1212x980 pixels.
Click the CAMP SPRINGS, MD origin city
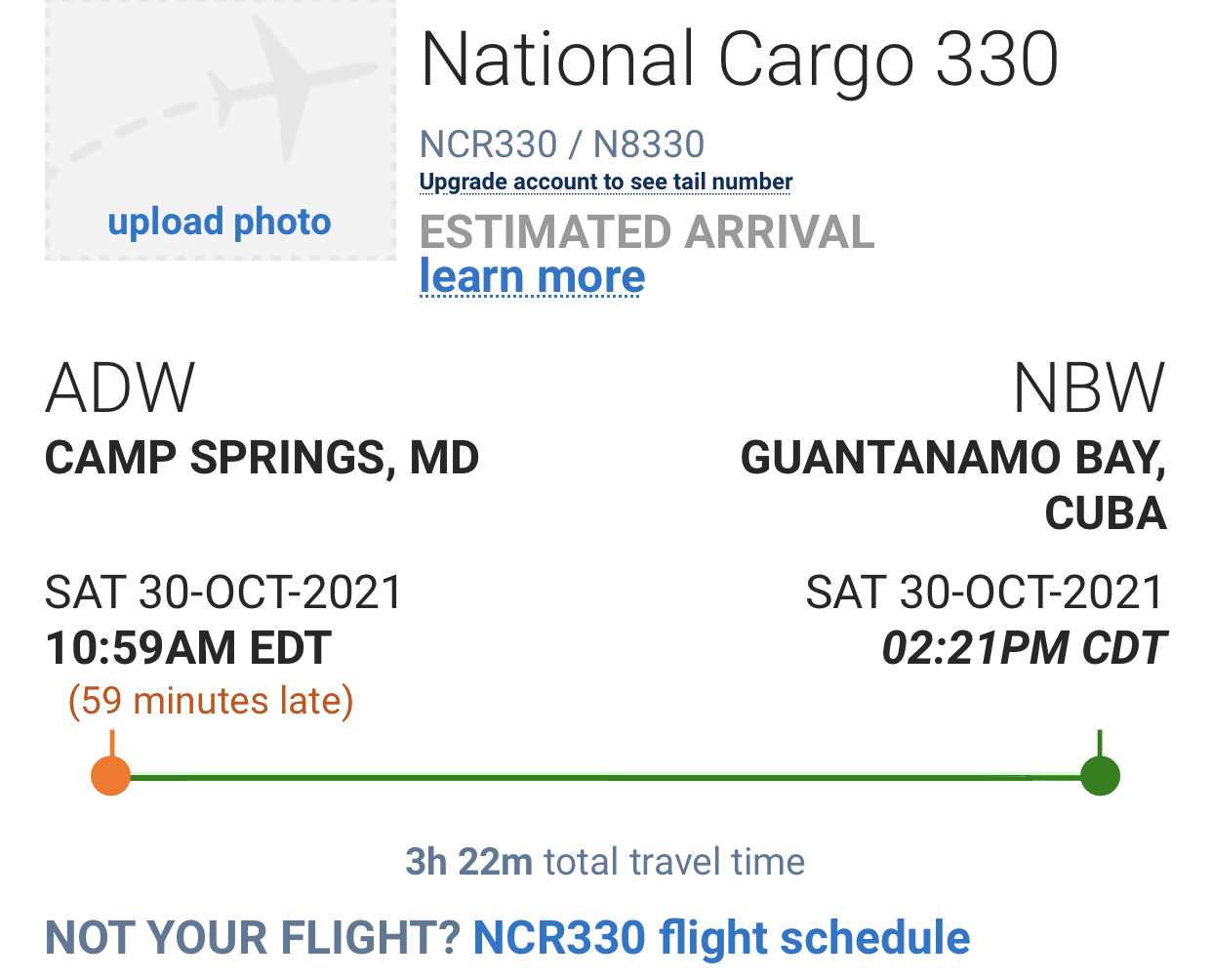262,458
